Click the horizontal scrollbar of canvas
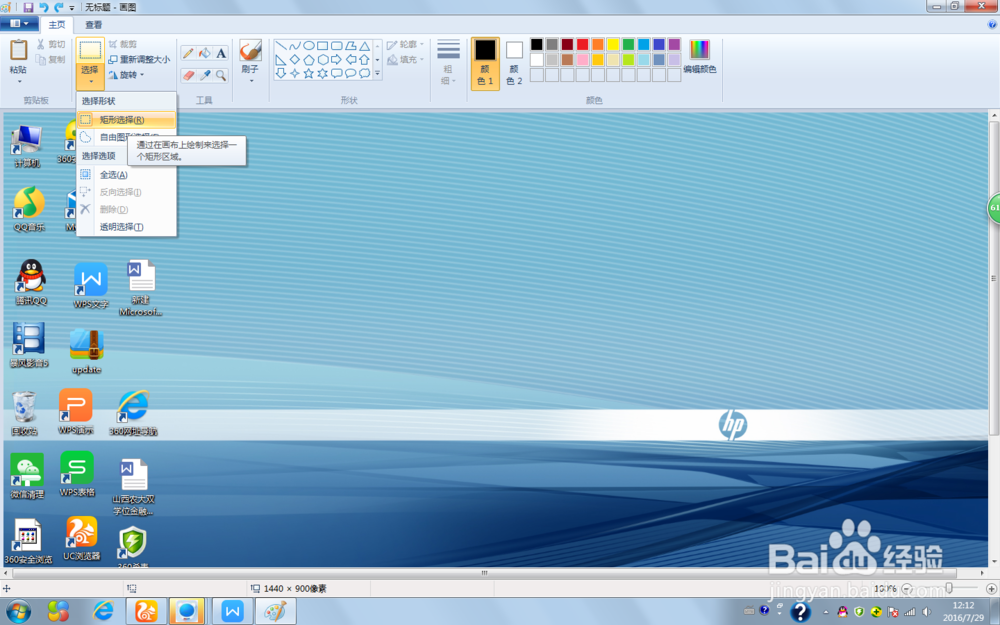Screen dimensions: 1000x625 484,573
